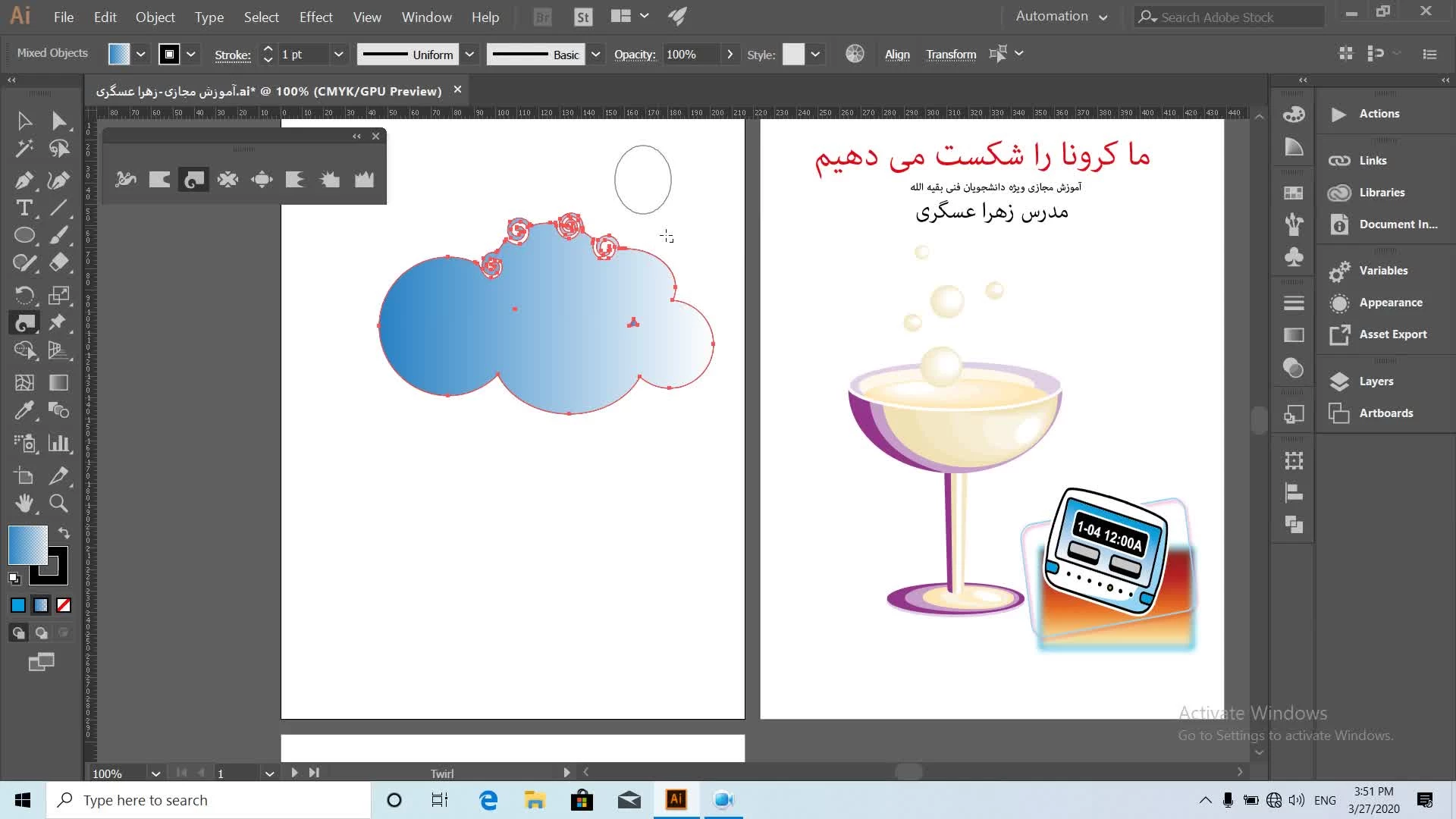
Task: Select the Hand tool
Action: 24,503
